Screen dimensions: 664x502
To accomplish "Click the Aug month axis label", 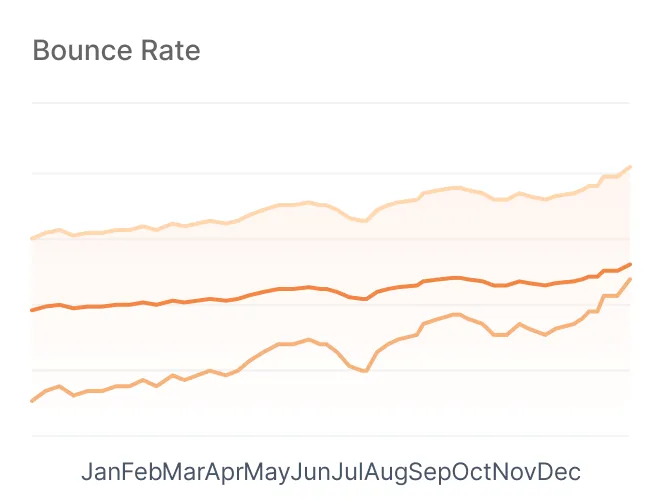I will (x=387, y=471).
